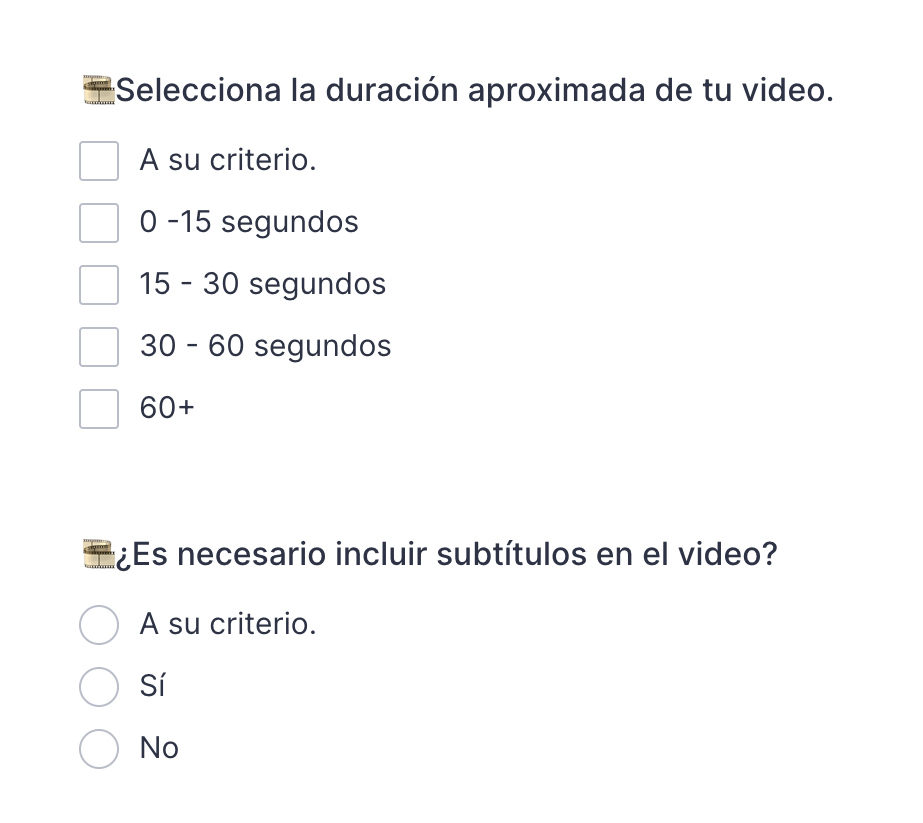This screenshot has width=923, height=823.
Task: Click the 'No' option label text
Action: 159,748
